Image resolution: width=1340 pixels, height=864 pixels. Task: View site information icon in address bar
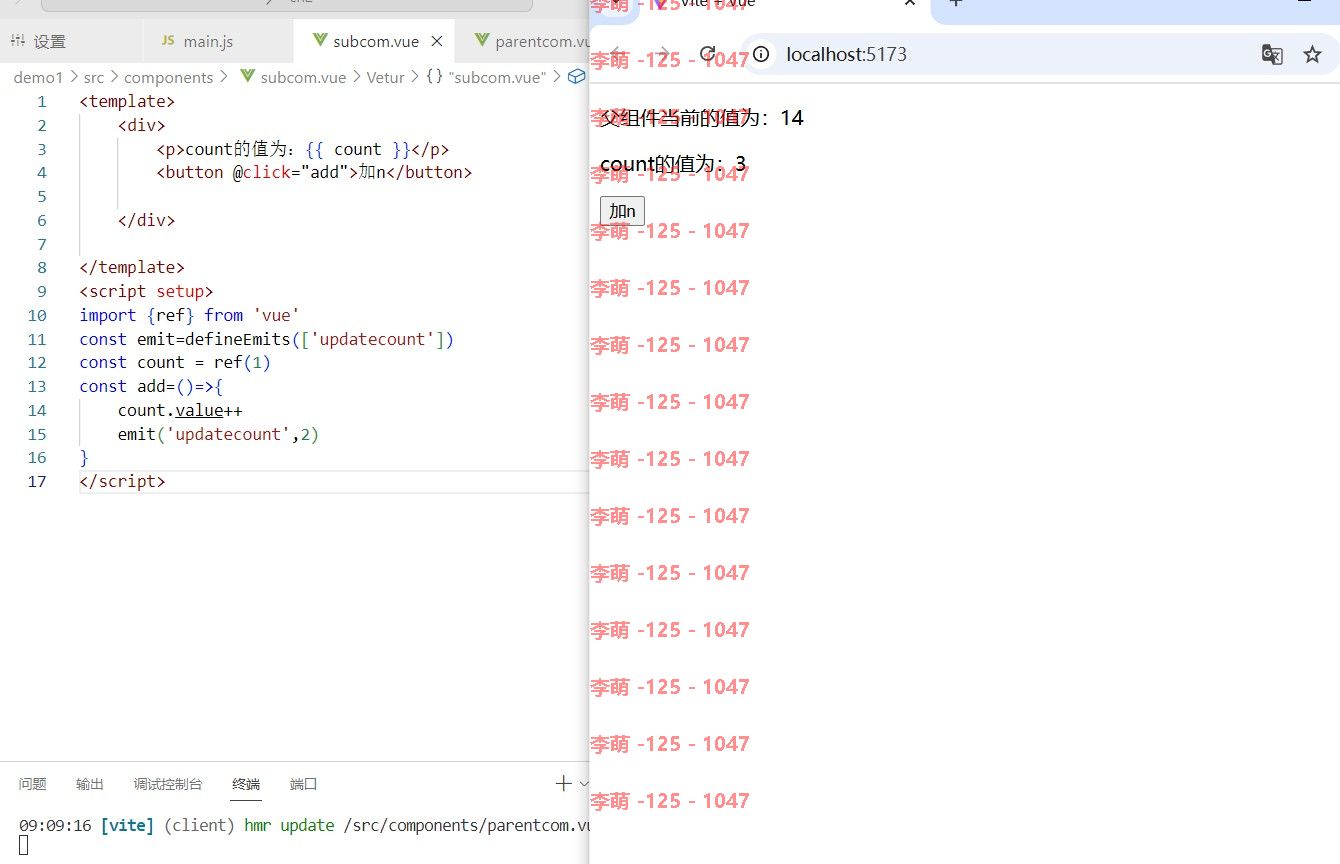pos(762,54)
